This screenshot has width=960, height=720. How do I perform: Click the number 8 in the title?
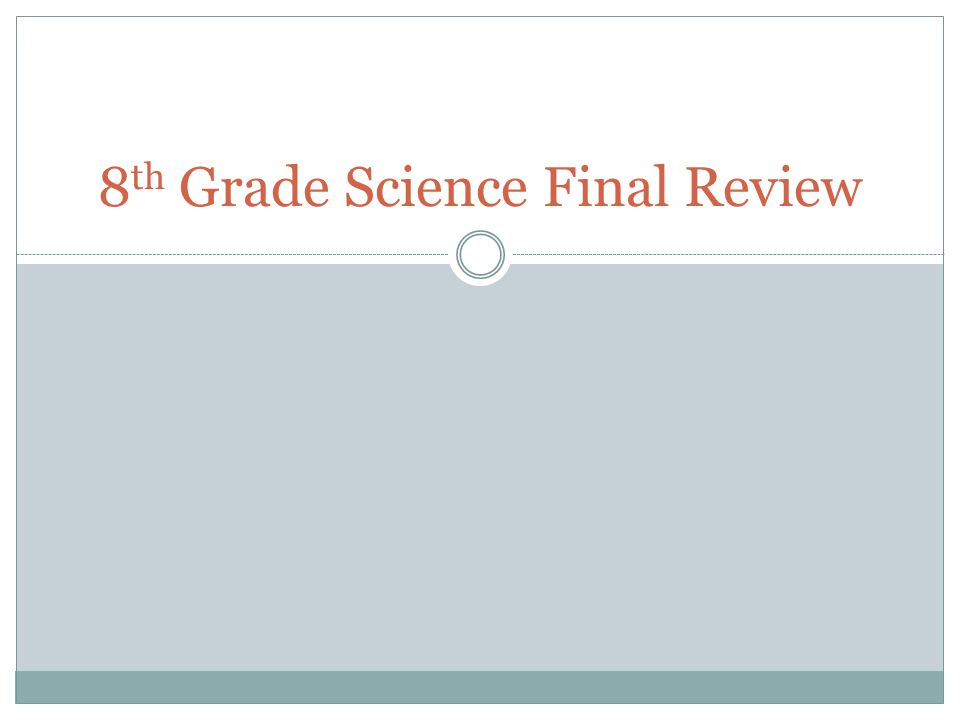click(x=114, y=187)
